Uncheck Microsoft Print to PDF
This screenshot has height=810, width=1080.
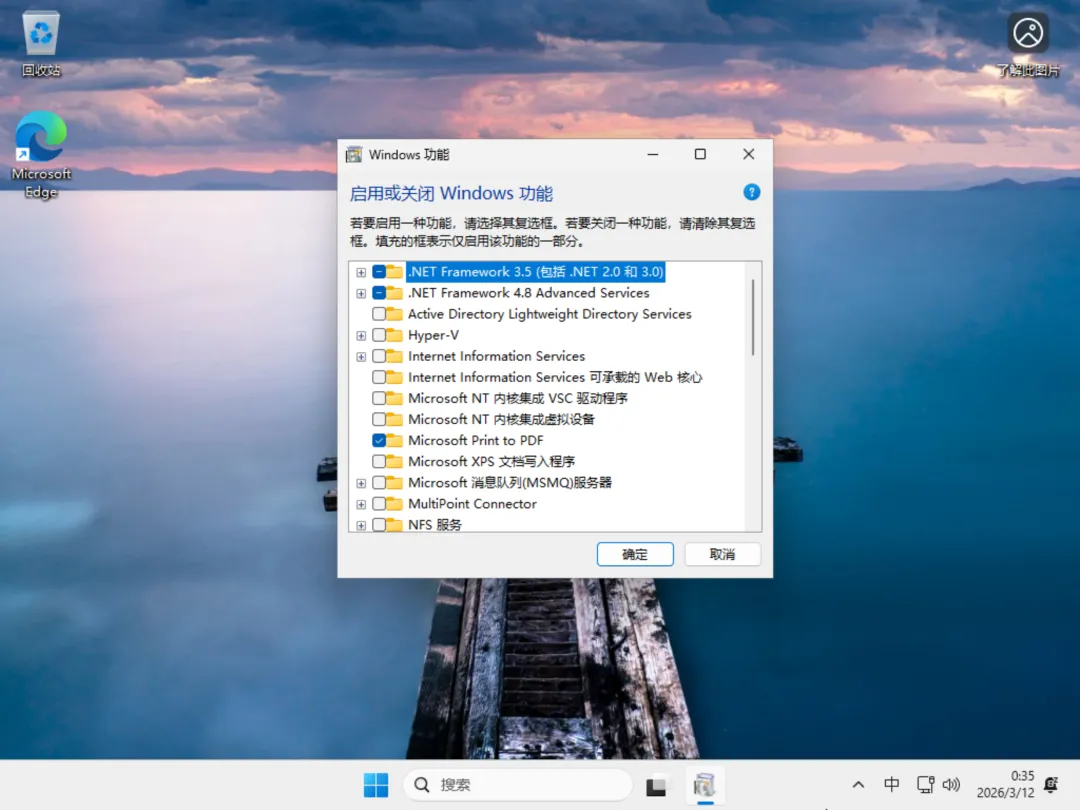click(379, 441)
